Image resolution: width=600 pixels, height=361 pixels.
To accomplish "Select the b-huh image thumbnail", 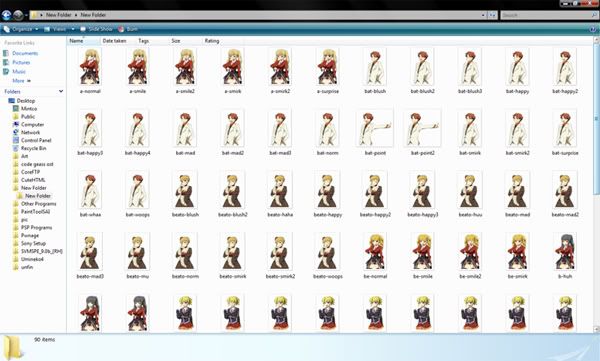I will (565, 252).
